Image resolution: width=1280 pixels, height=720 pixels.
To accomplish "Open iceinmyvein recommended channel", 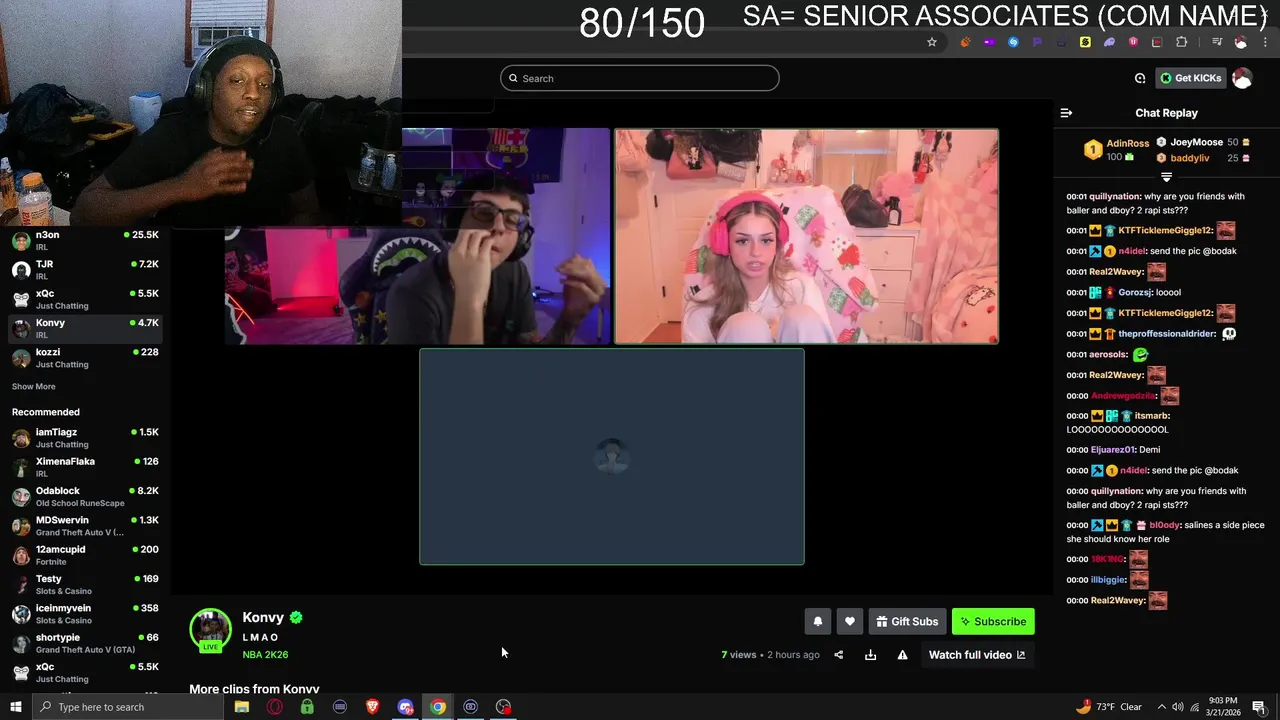I will click(x=85, y=614).
